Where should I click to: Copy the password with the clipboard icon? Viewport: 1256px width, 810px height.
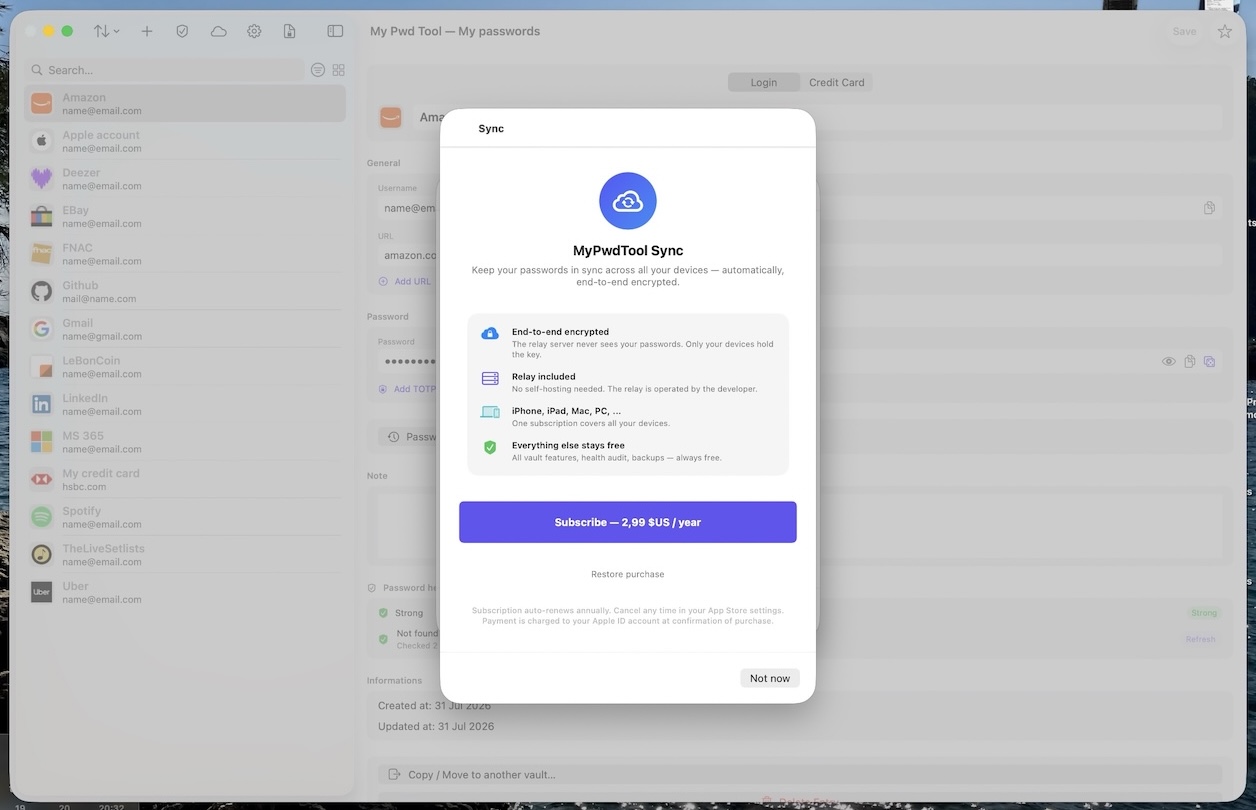coord(1190,361)
